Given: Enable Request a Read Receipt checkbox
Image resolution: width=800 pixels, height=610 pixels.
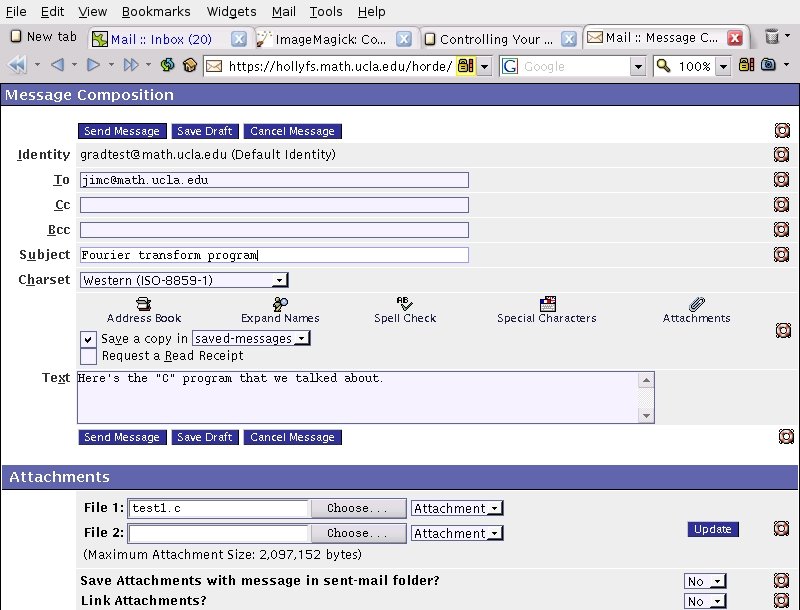Looking at the screenshot, I should pos(88,355).
